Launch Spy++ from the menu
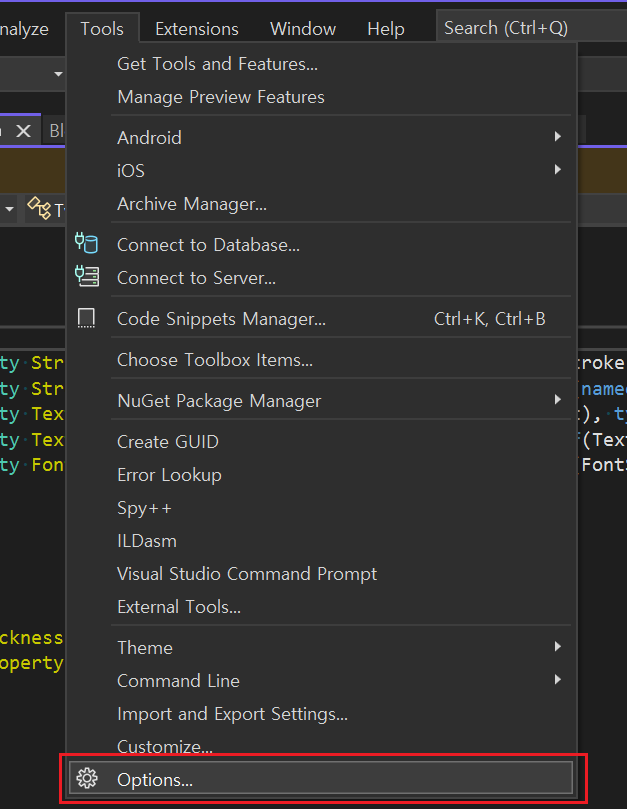 (320, 508)
